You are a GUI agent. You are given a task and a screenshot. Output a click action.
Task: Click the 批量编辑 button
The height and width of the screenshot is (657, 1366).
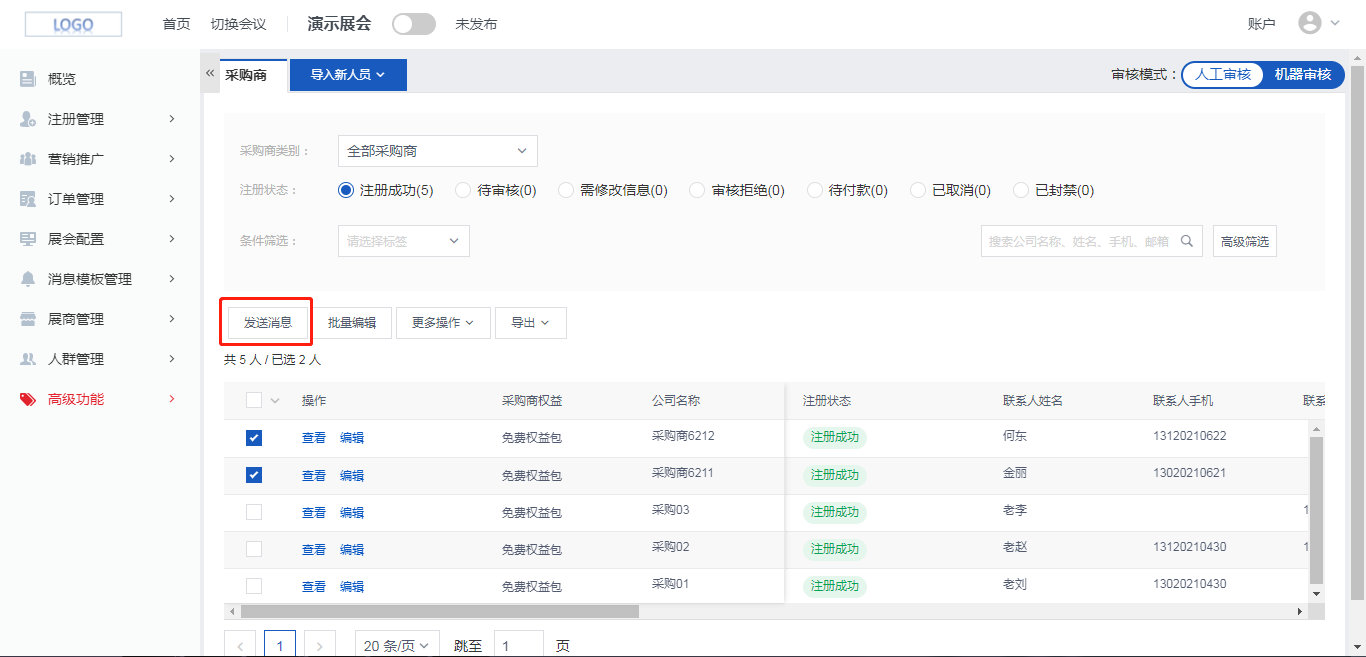pyautogui.click(x=352, y=323)
